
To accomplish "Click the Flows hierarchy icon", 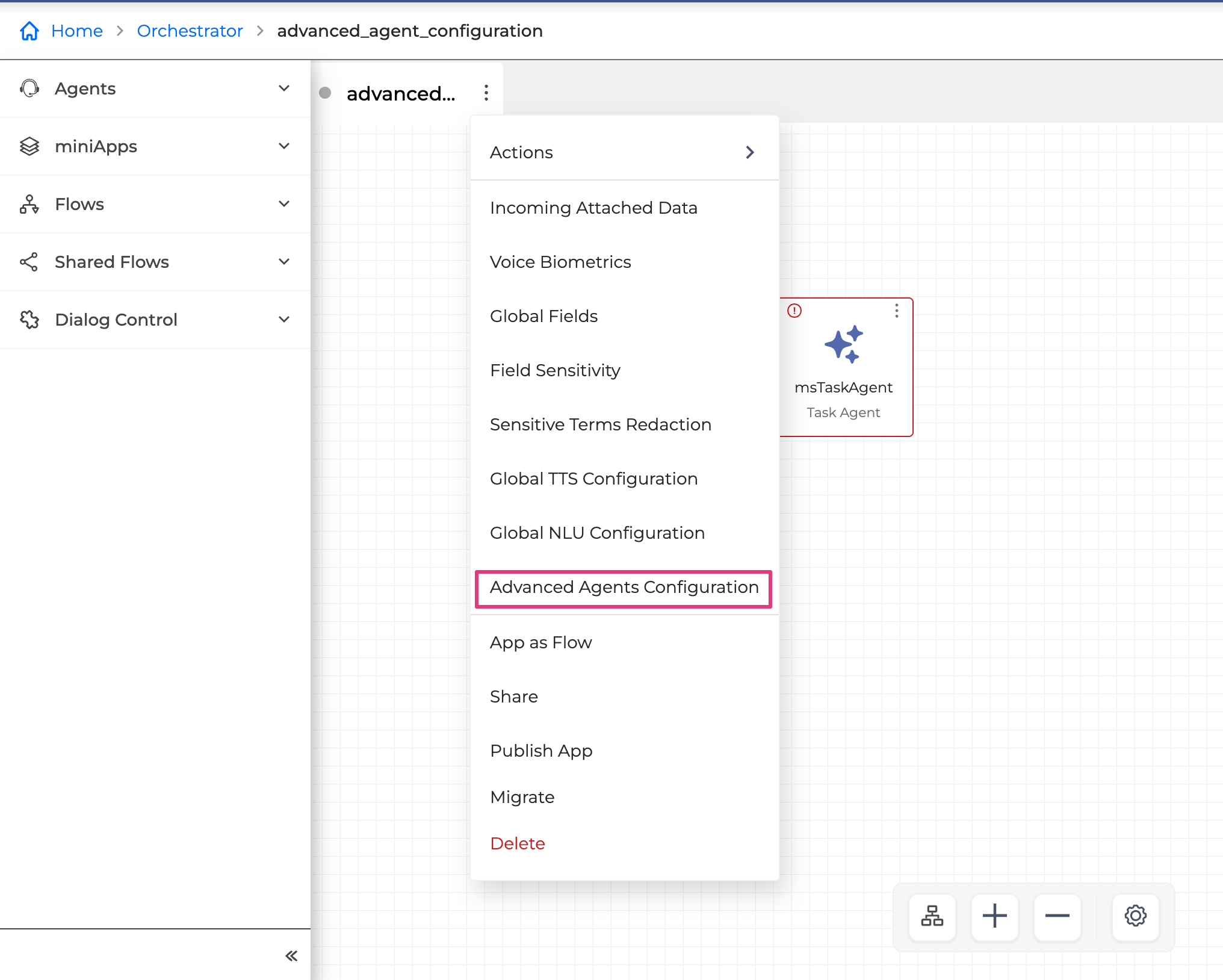I will [29, 204].
